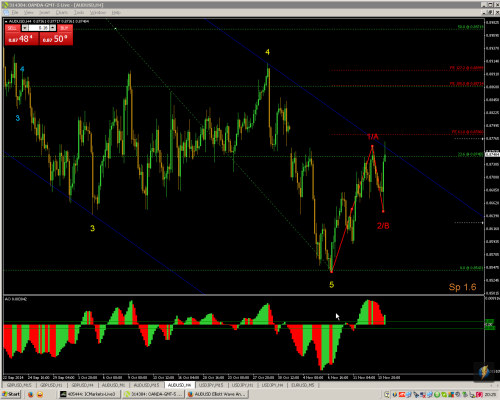Open the ICMarkets-Live3 taskbar window
This screenshot has height=400, width=500.
pyautogui.click(x=89, y=395)
